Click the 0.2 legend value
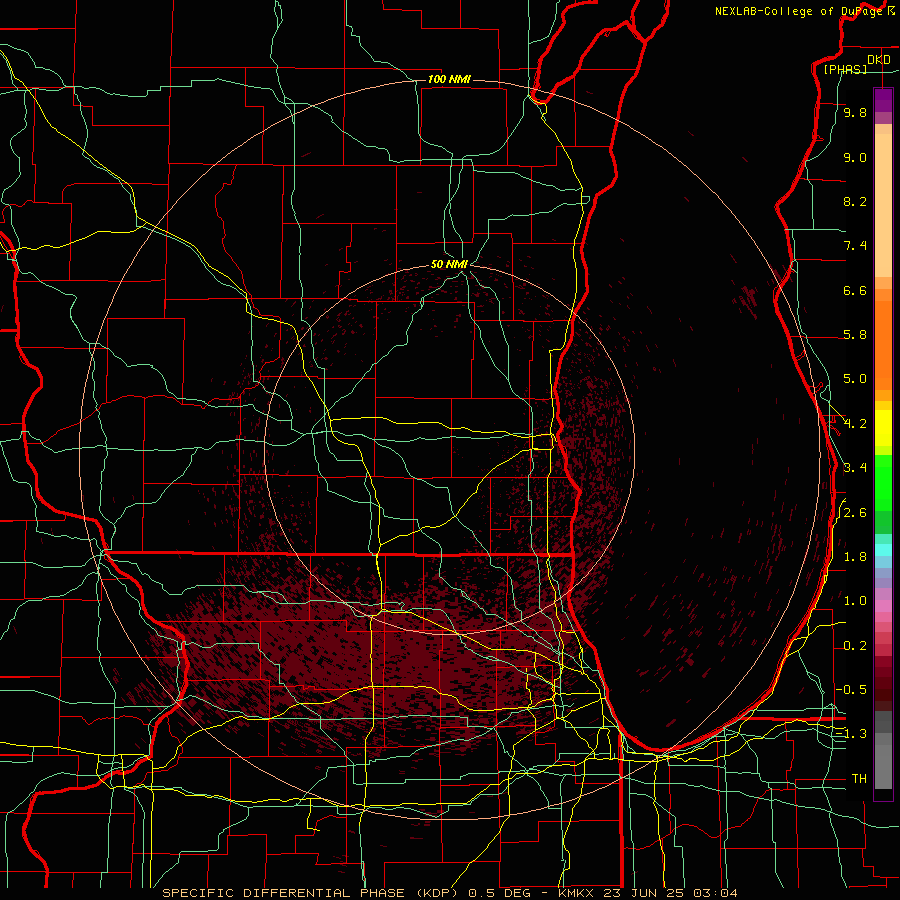Viewport: 900px width, 900px height. pyautogui.click(x=855, y=646)
